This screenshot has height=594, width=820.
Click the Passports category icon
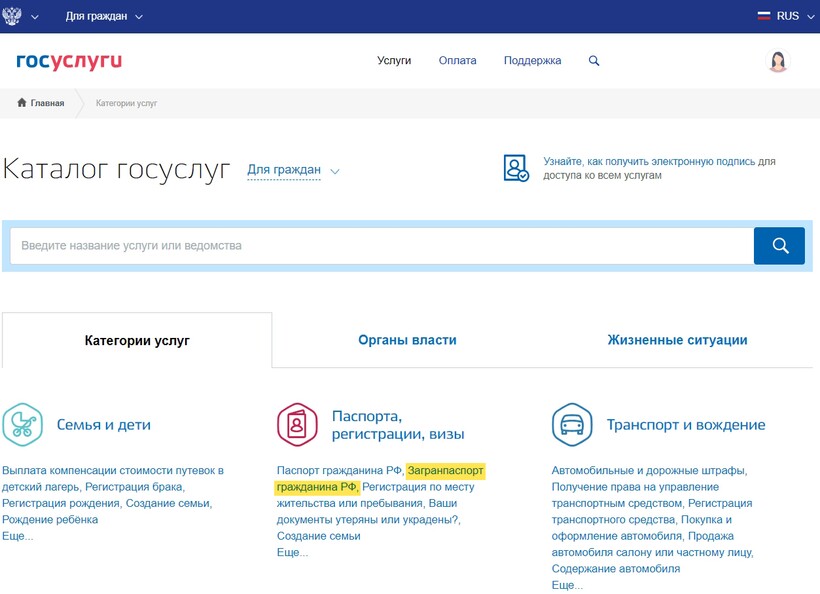297,424
